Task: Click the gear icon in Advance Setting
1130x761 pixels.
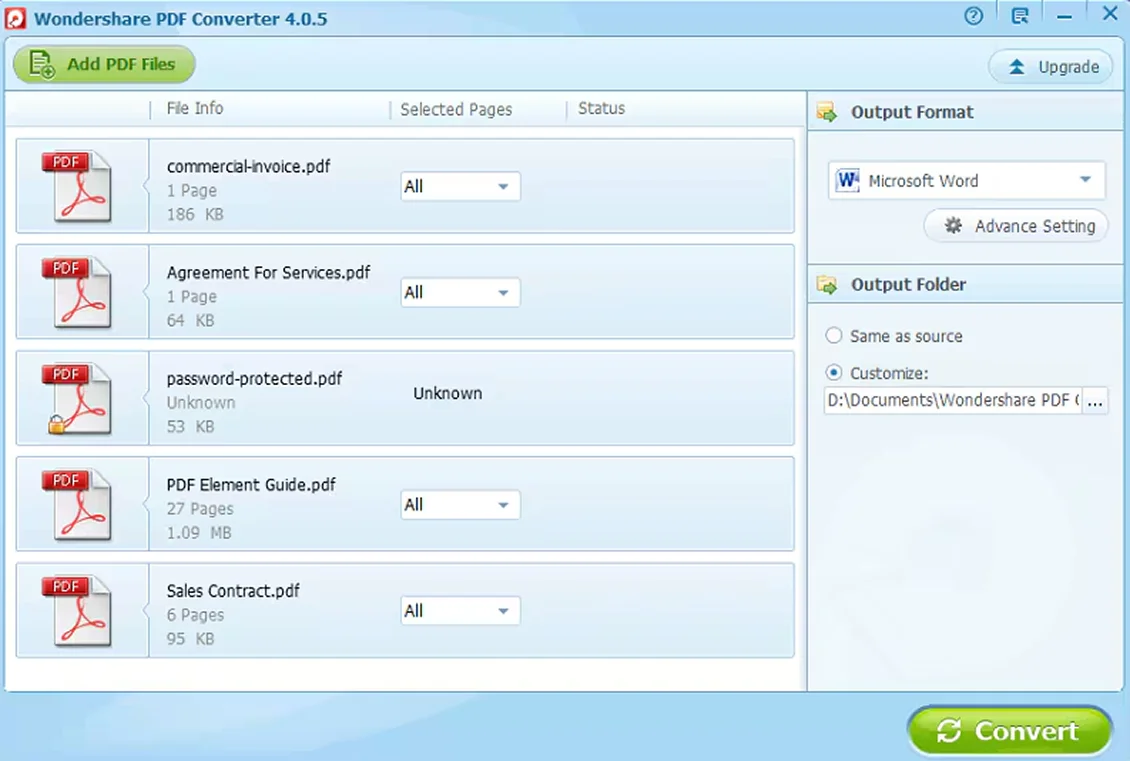Action: (953, 226)
